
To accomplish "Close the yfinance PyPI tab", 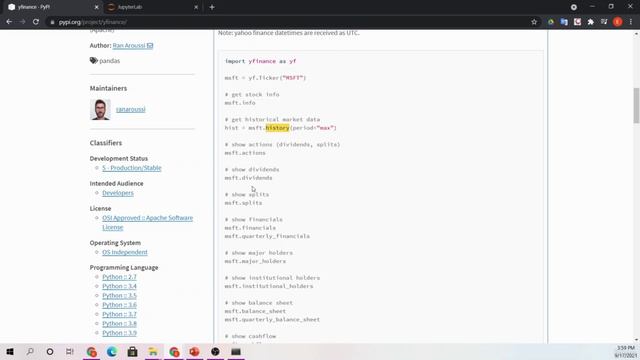I will point(96,7).
